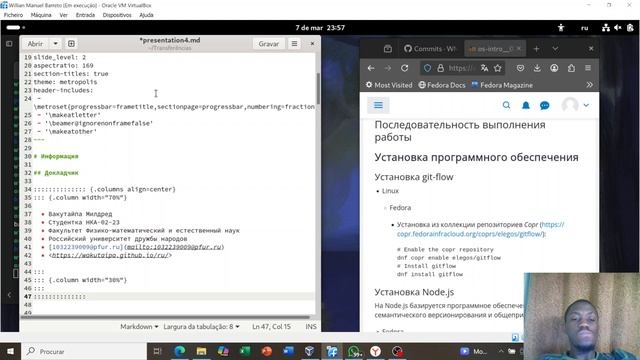Click the GNOME Activities workspace pill

point(13,27)
